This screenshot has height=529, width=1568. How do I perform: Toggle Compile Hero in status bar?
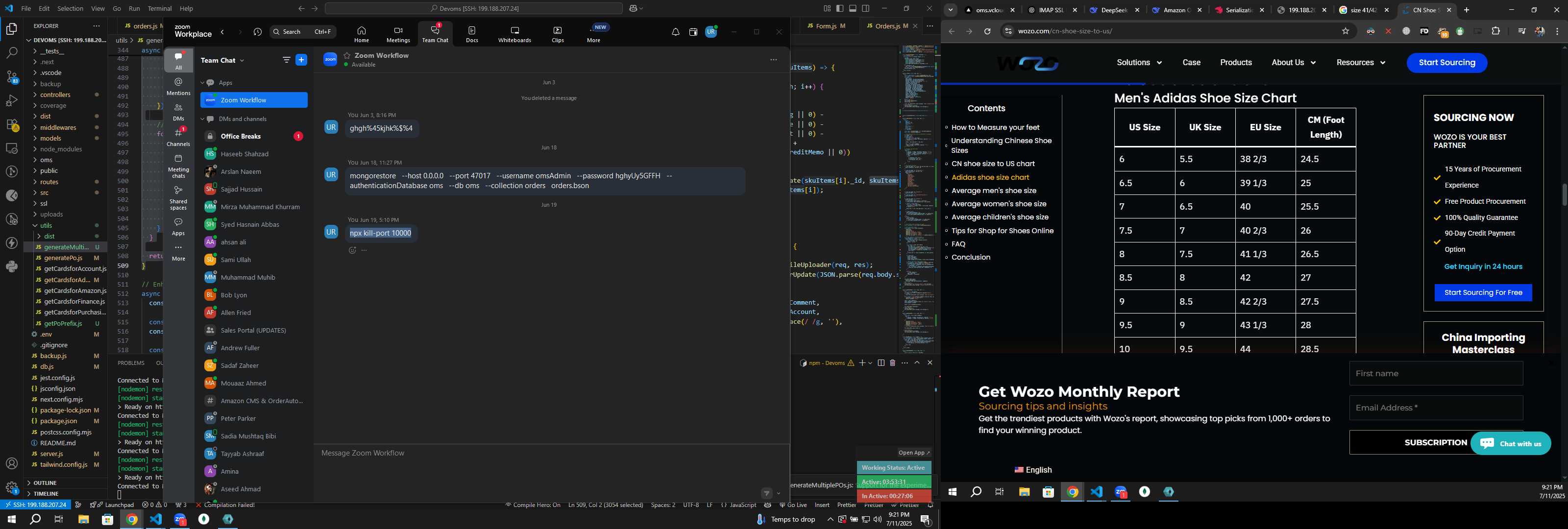point(533,505)
